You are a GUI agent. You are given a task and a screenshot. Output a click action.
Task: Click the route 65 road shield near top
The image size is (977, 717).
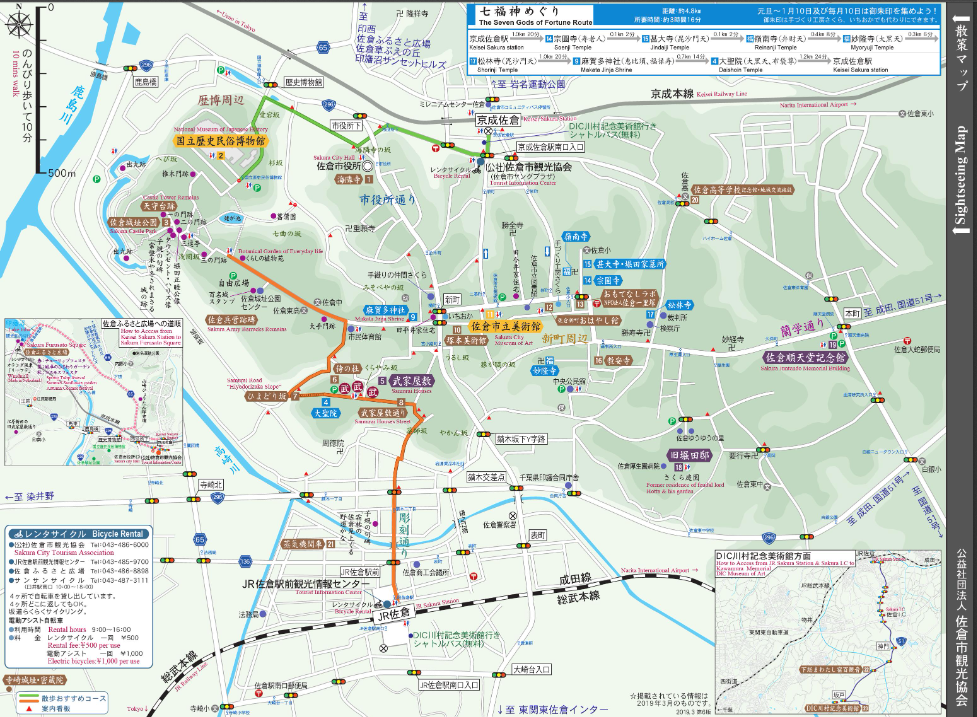click(x=322, y=47)
